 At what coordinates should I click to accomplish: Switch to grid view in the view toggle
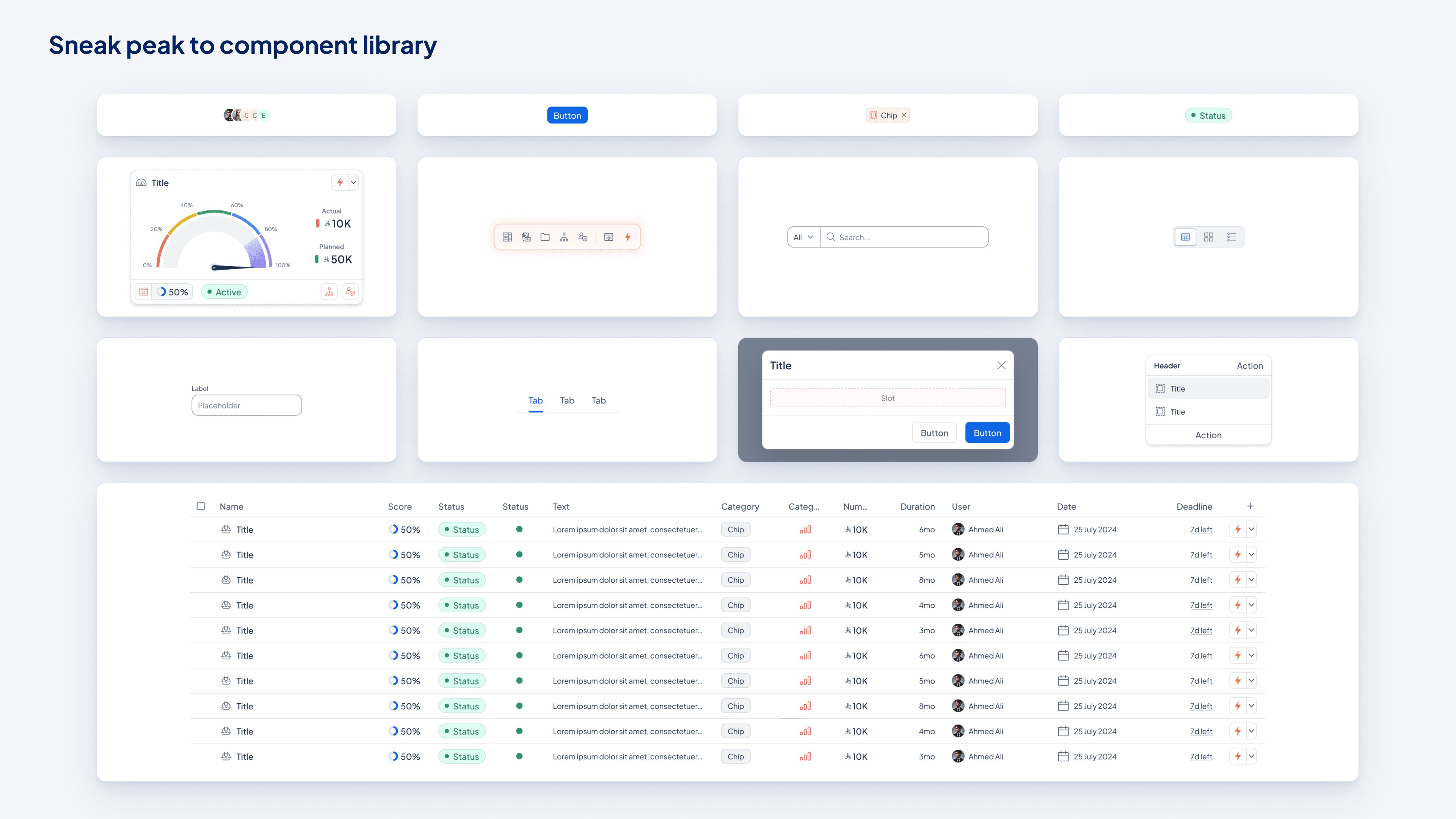pyautogui.click(x=1208, y=237)
